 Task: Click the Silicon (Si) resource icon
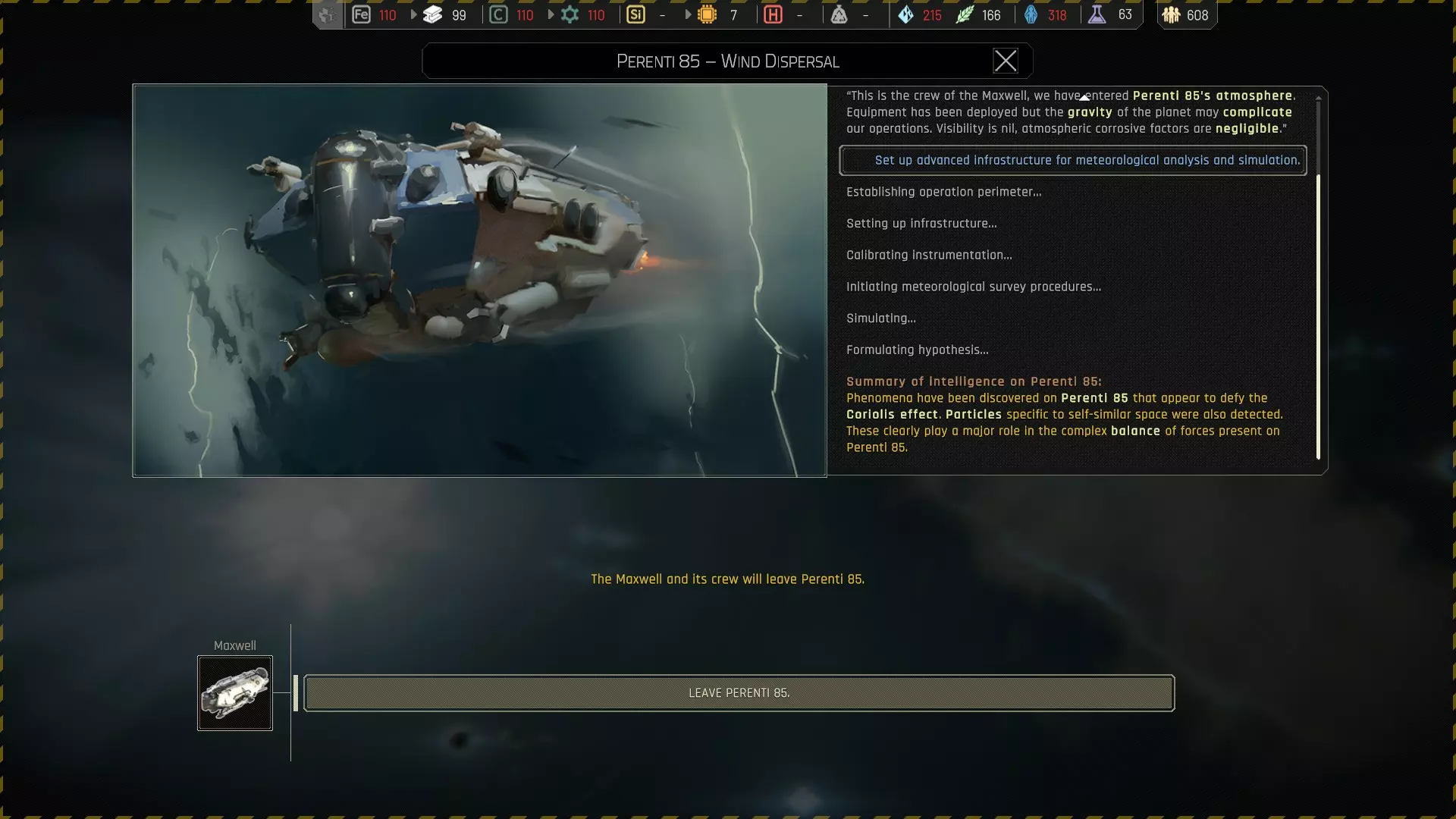click(x=635, y=14)
